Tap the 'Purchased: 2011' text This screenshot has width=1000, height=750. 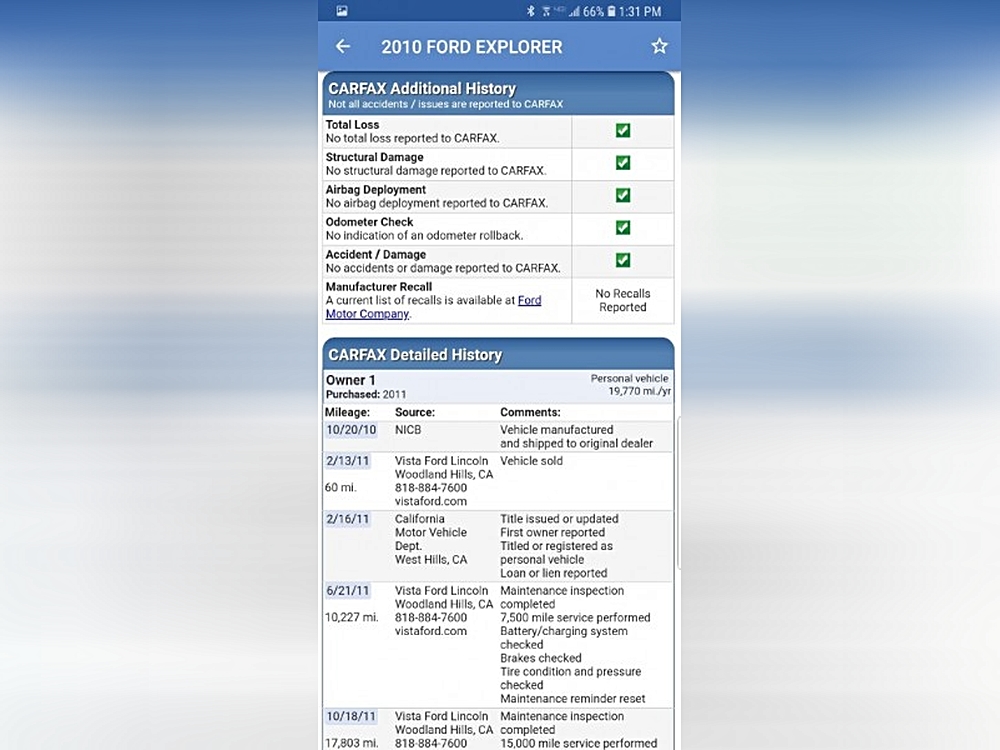pos(366,395)
